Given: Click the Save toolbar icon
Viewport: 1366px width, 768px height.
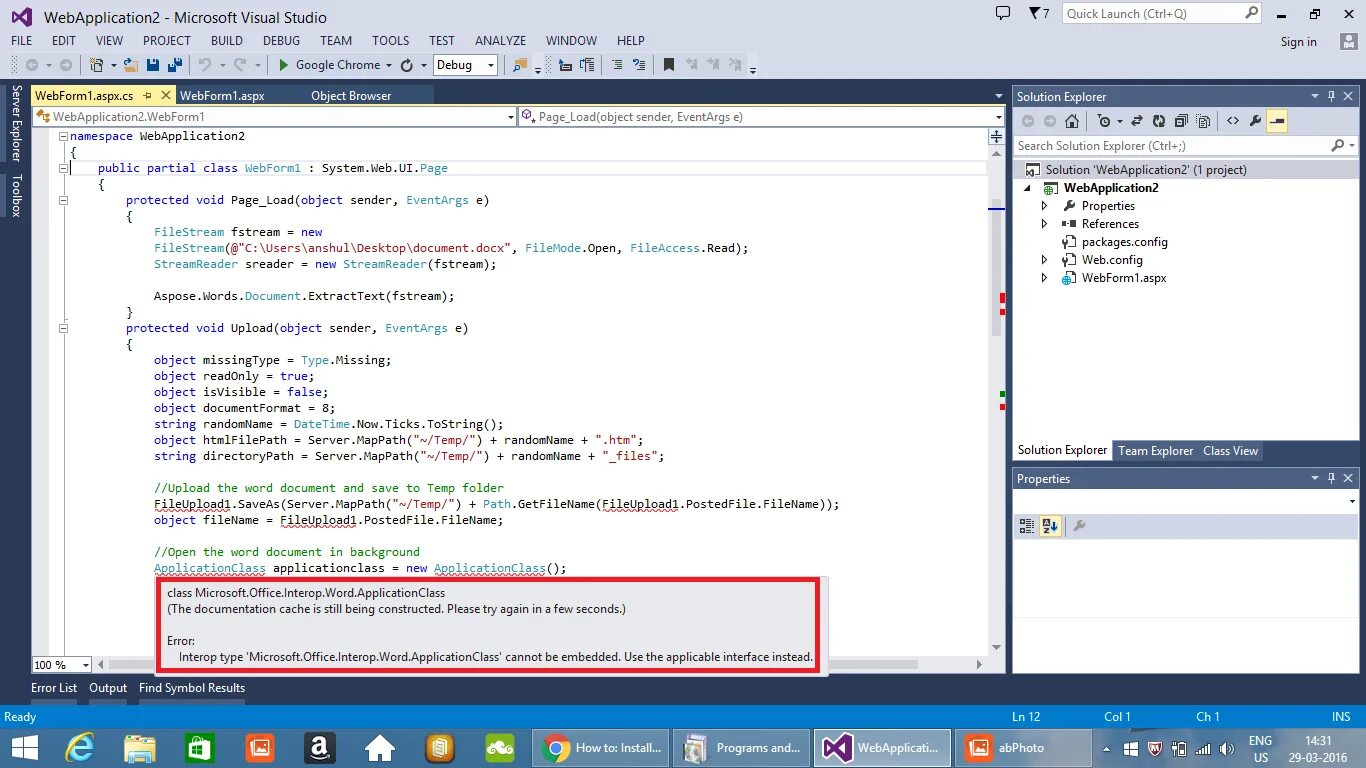Looking at the screenshot, I should click(153, 65).
